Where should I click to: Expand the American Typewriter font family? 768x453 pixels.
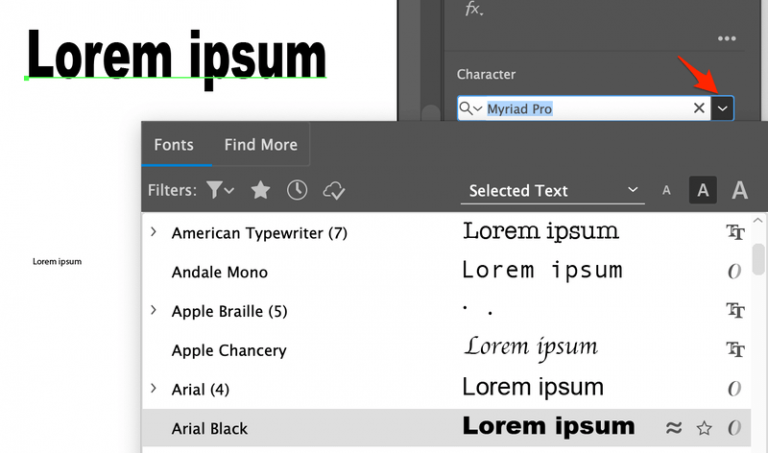tap(153, 232)
